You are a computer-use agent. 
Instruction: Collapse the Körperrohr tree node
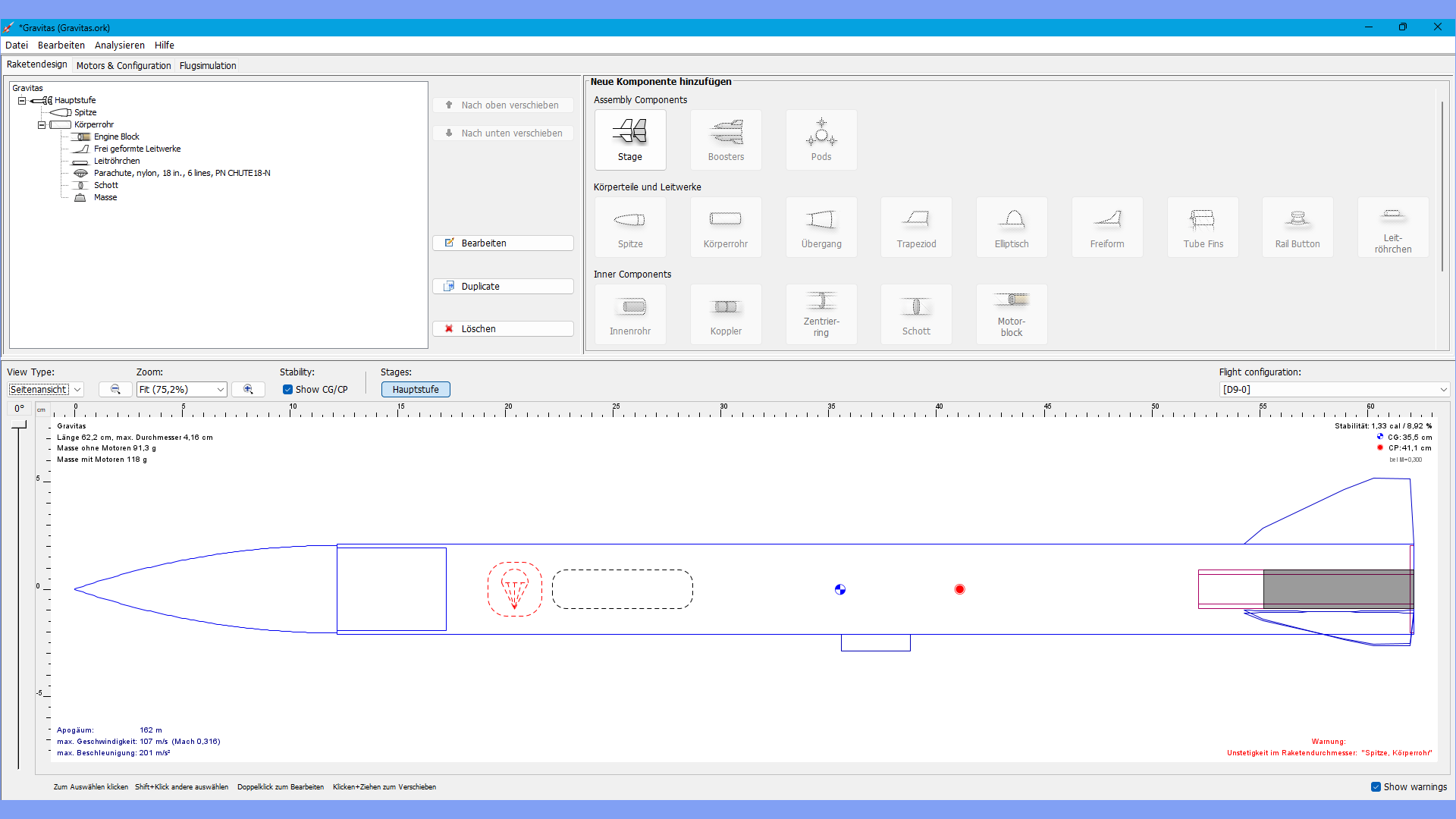point(42,124)
